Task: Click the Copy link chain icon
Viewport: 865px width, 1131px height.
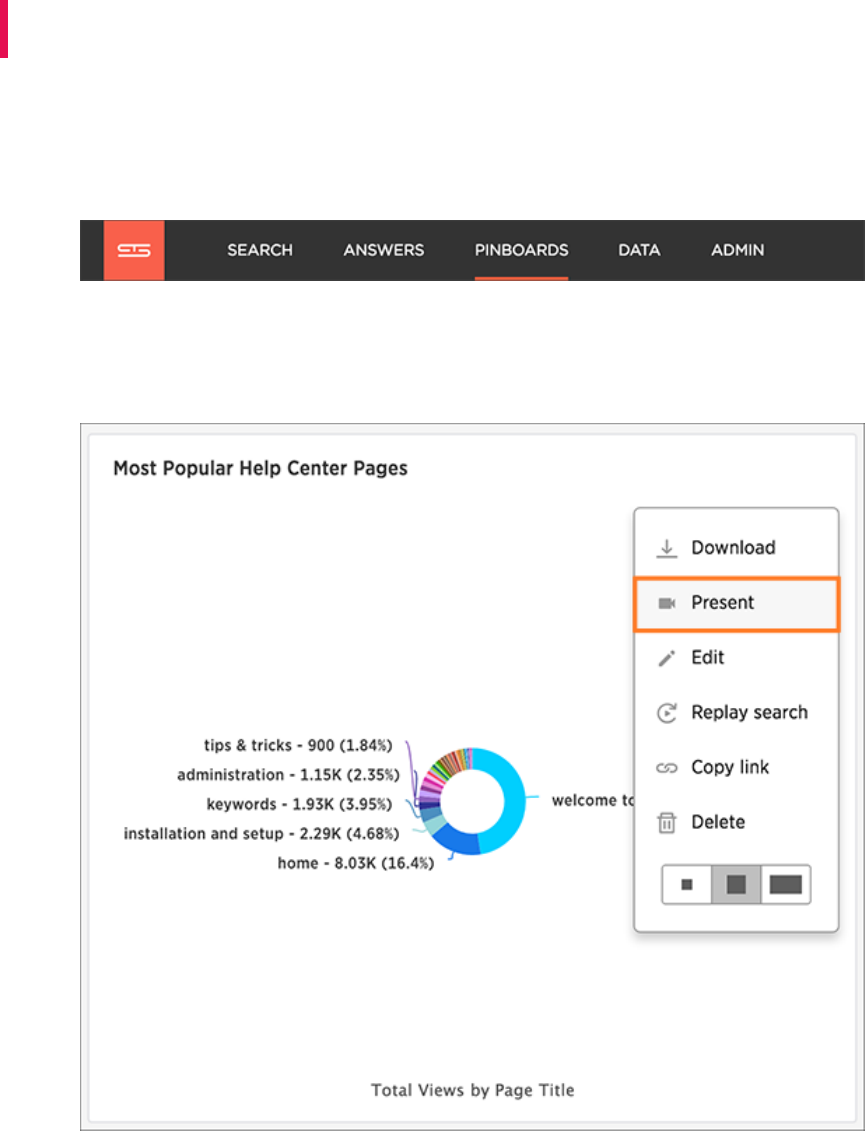Action: (667, 767)
